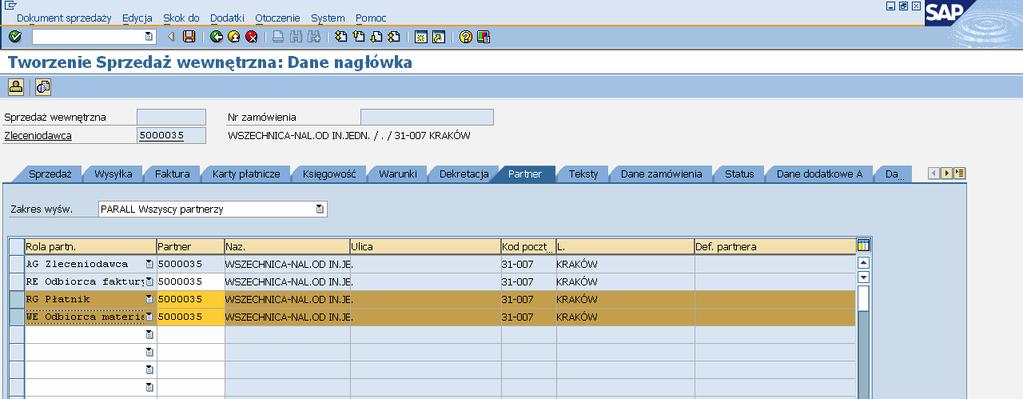Click the Save diskette icon
Screen dimensions: 1023x399
(x=189, y=37)
